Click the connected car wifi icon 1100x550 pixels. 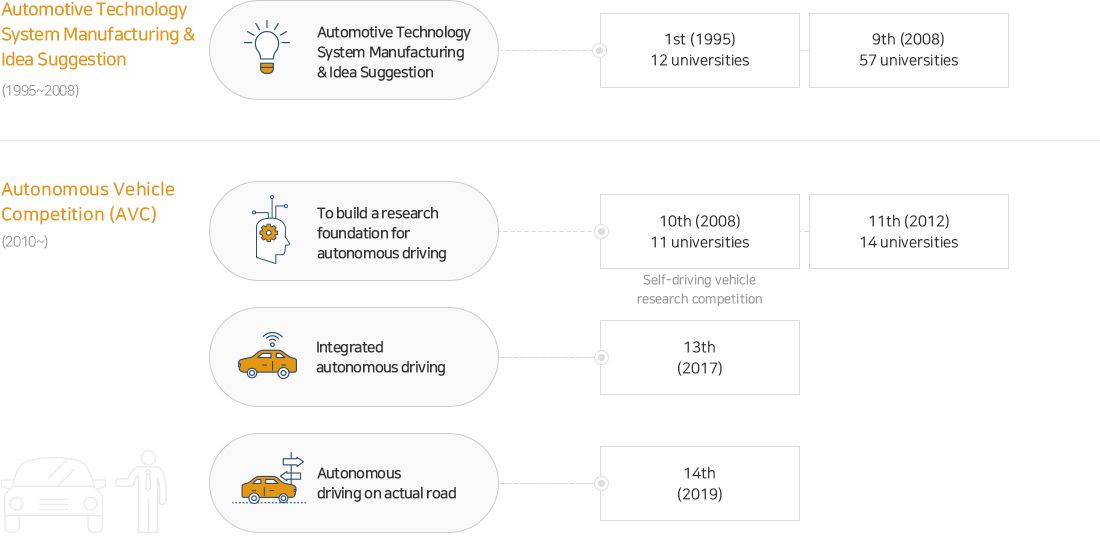coord(267,356)
